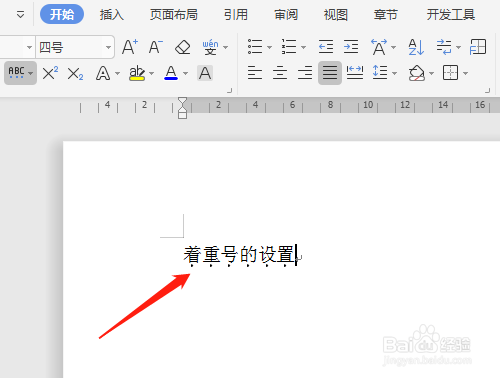
Task: Expand the font color dropdown arrow
Action: tap(185, 73)
